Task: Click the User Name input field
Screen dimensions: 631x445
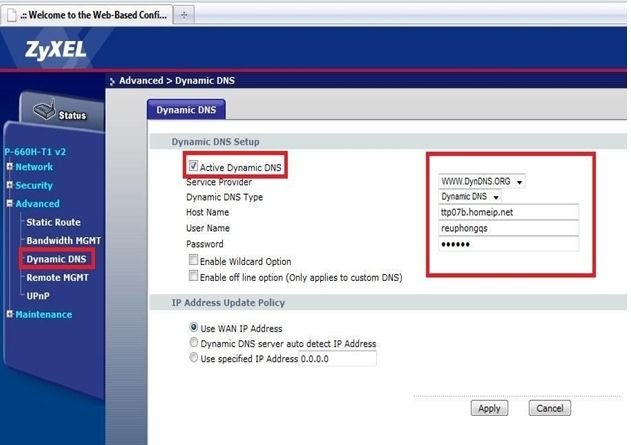Action: pyautogui.click(x=509, y=228)
